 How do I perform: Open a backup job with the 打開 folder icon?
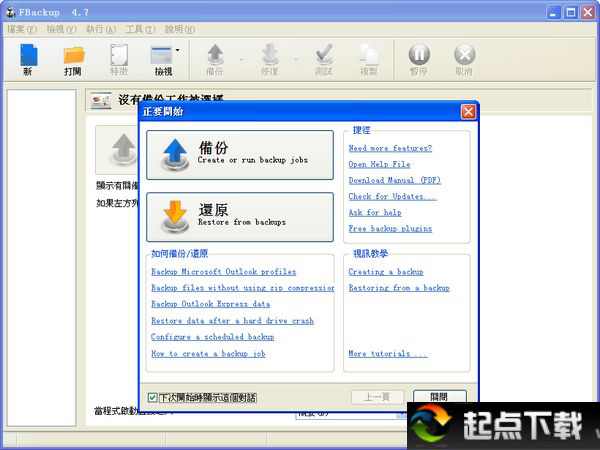[73, 59]
